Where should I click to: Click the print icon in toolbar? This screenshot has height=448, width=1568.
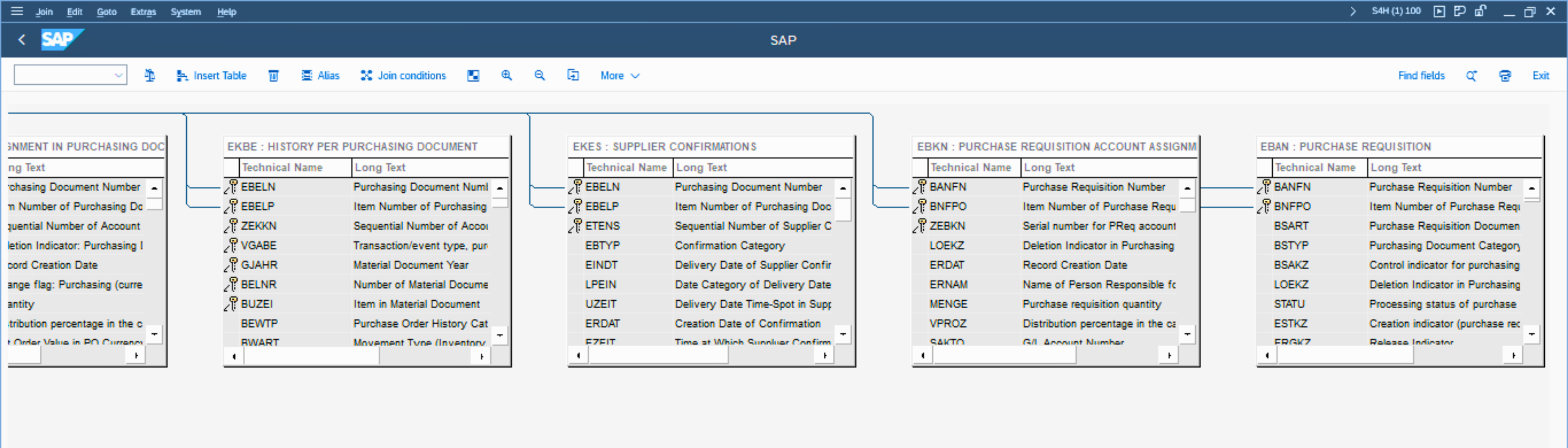coord(1505,75)
